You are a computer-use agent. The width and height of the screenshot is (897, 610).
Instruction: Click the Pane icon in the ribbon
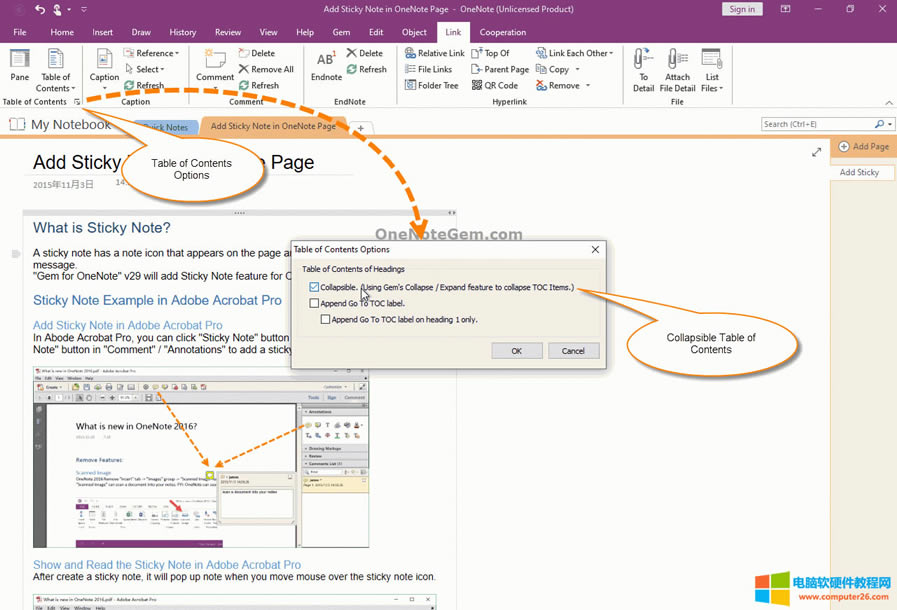point(19,61)
